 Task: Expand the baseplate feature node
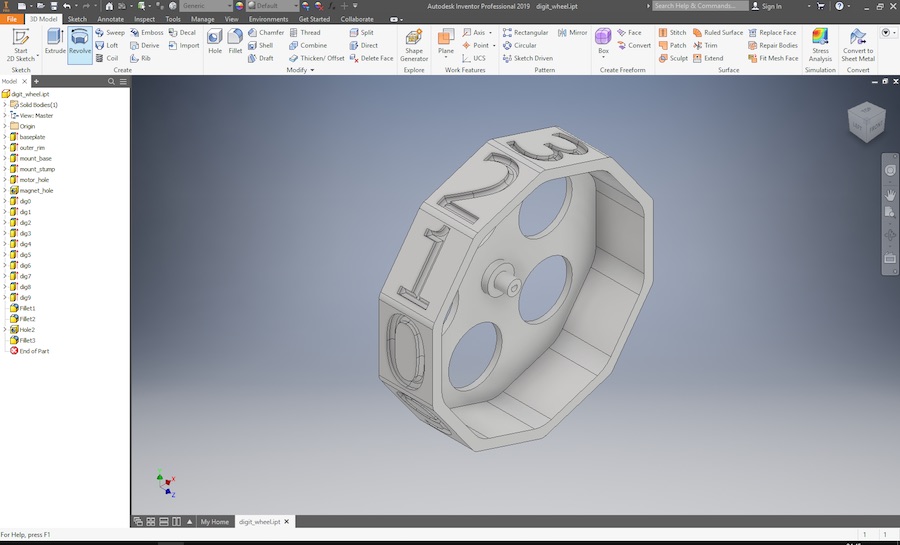point(5,137)
